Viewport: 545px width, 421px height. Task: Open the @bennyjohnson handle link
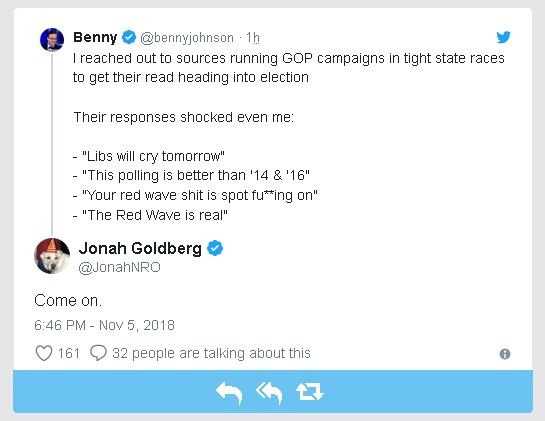pyautogui.click(x=187, y=38)
